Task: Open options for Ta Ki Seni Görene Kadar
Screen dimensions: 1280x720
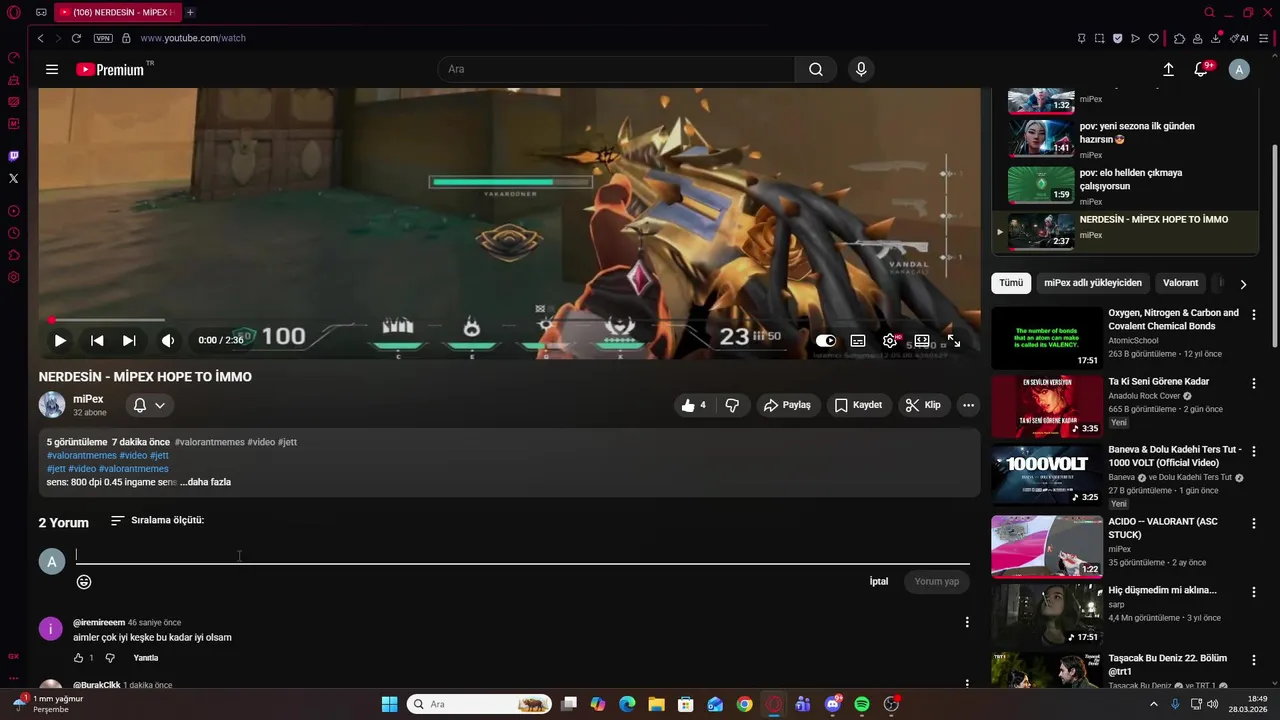Action: point(1254,384)
